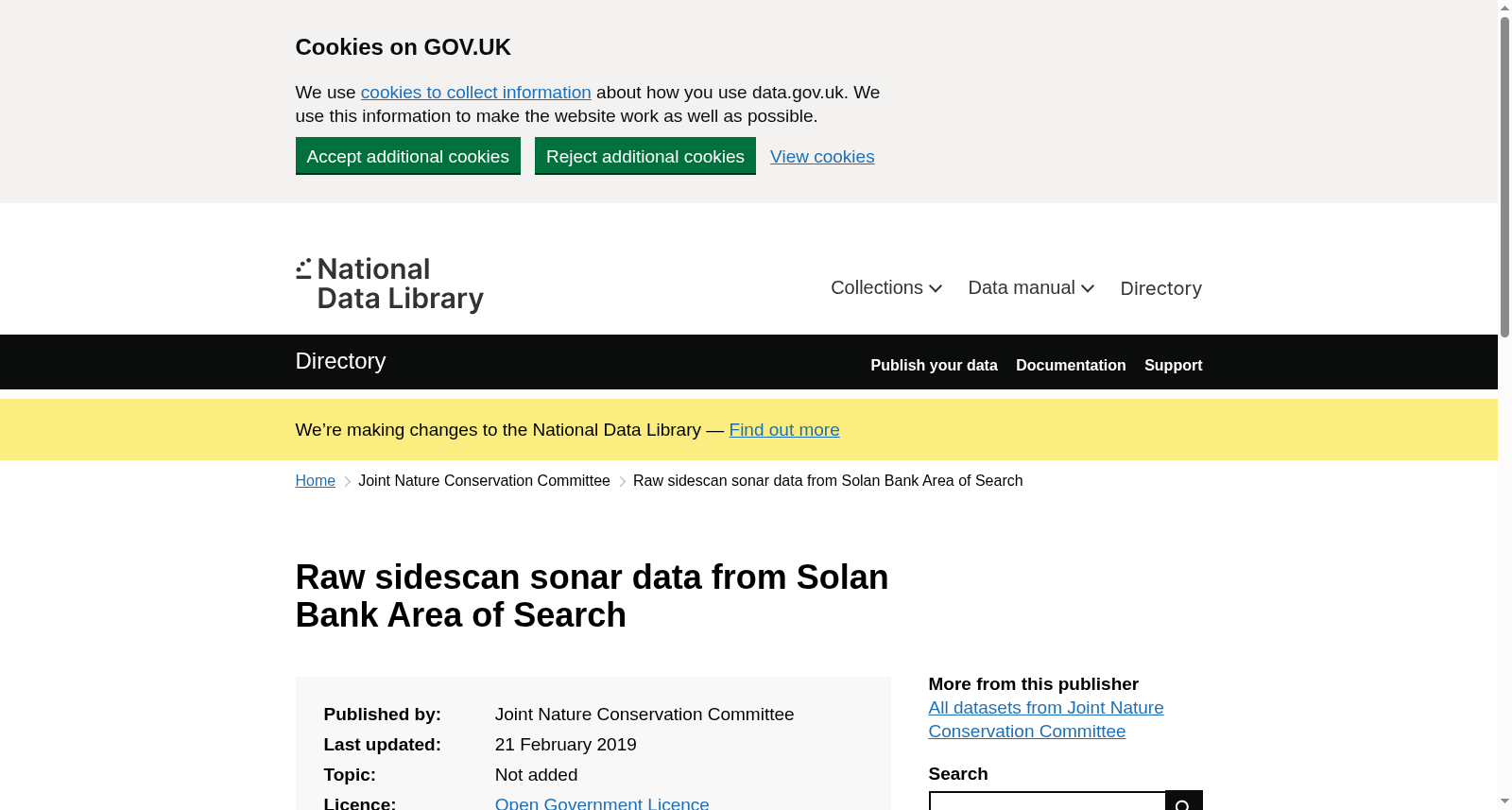The width and height of the screenshot is (1512, 810).
Task: Click the Cookies on GOV.UK heading
Action: 404,47
